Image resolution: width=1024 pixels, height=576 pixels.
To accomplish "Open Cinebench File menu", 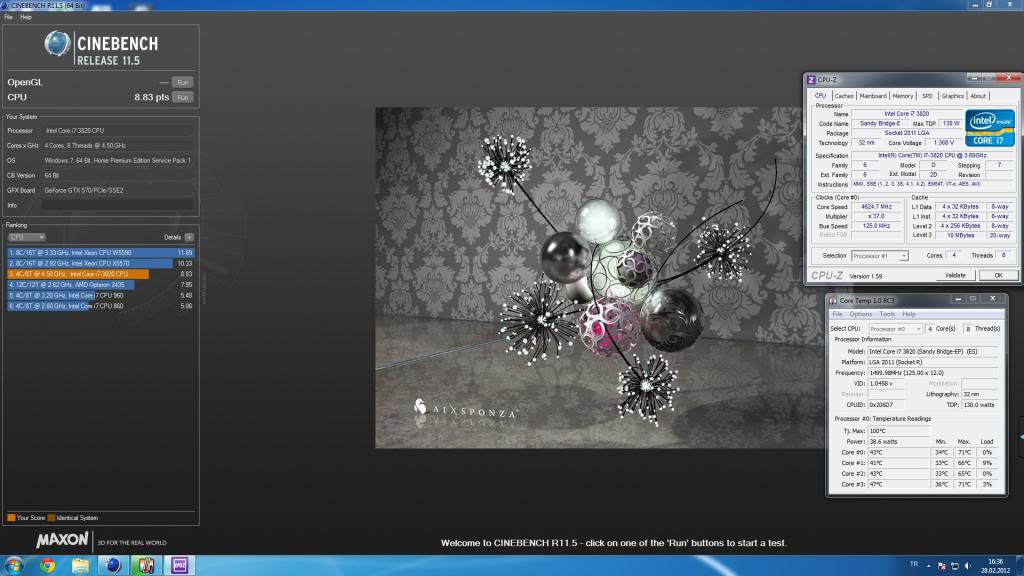I will 8,17.
